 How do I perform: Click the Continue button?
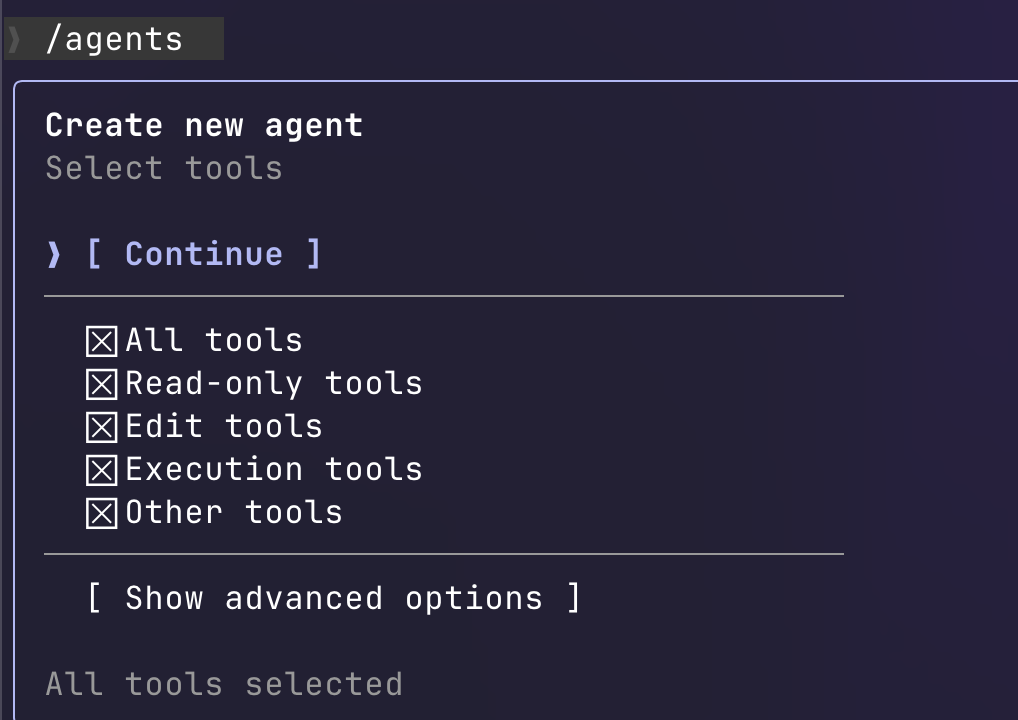pos(204,254)
